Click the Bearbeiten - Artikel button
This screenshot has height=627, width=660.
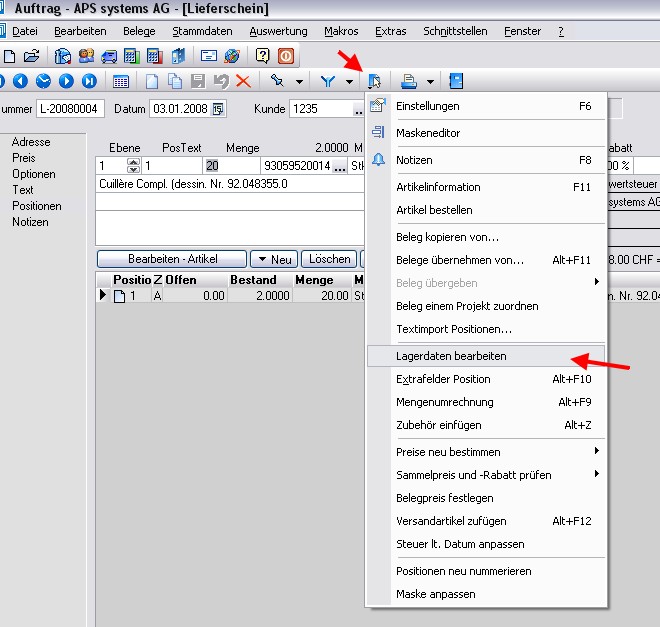pos(172,259)
